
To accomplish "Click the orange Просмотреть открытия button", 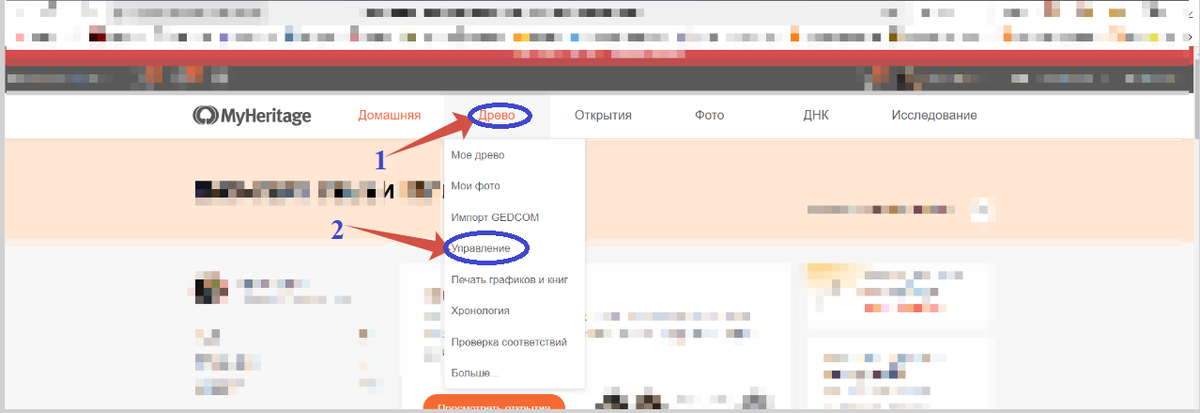I will click(x=494, y=404).
